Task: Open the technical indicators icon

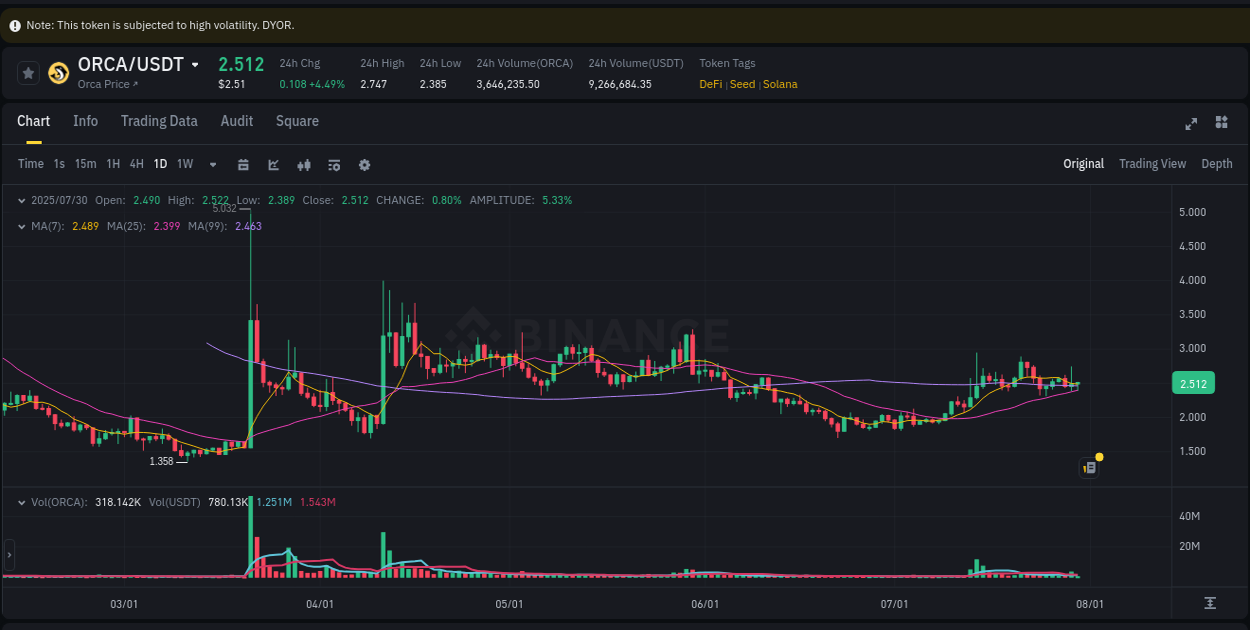Action: [x=334, y=164]
